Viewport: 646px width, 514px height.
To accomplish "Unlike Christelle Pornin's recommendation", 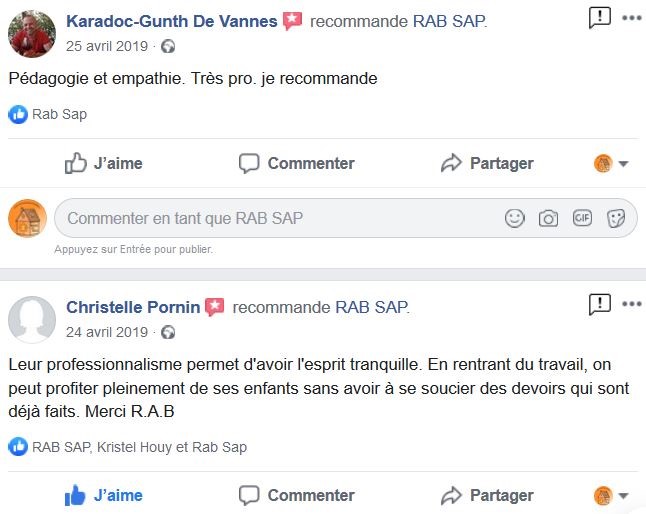I will 104,495.
